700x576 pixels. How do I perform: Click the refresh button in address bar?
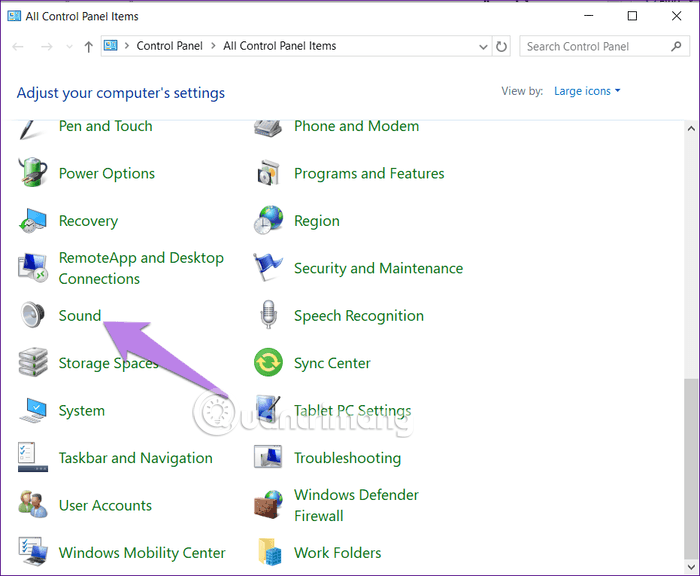501,46
